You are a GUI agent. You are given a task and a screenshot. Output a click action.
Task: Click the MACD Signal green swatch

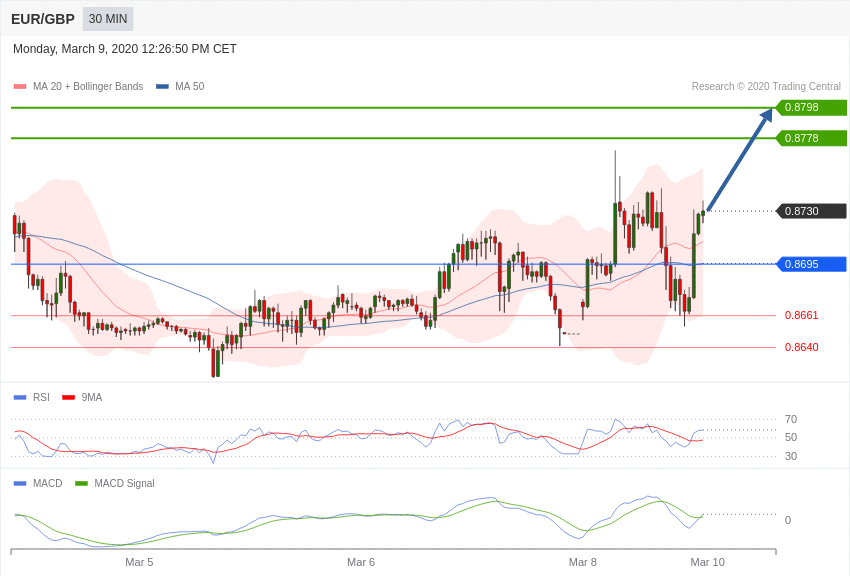pyautogui.click(x=81, y=483)
